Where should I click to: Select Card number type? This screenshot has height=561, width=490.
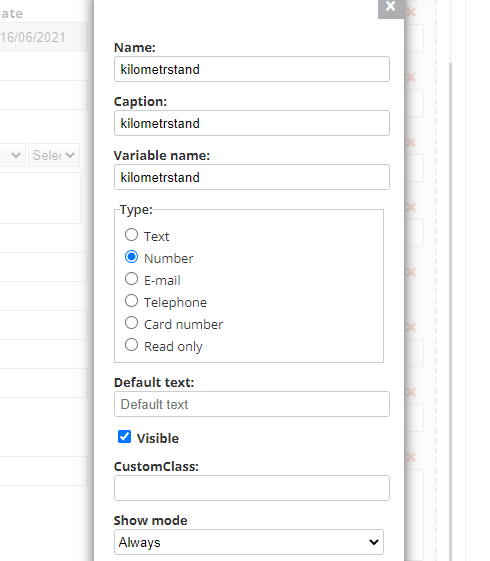(131, 323)
